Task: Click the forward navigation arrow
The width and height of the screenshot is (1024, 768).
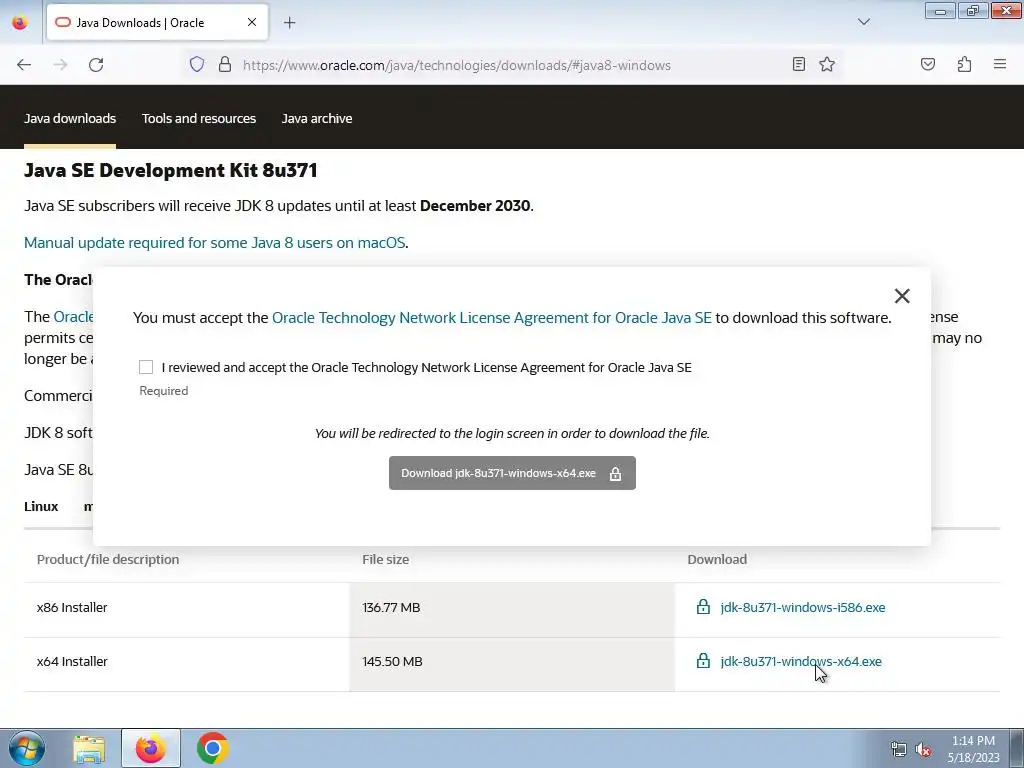Action: [60, 65]
